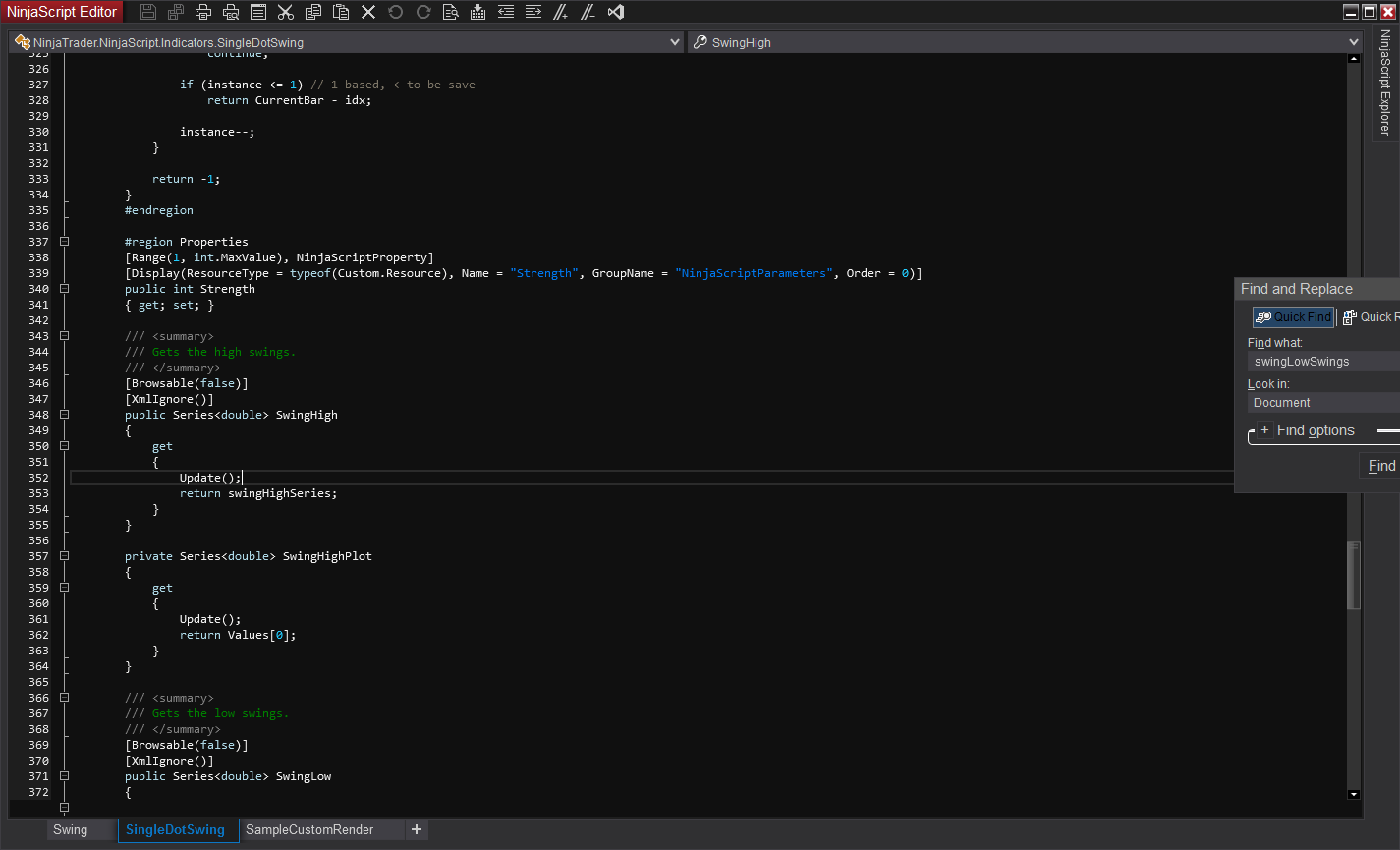Screen dimensions: 1400x850
Task: Expand the Find options section
Action: tap(1264, 430)
